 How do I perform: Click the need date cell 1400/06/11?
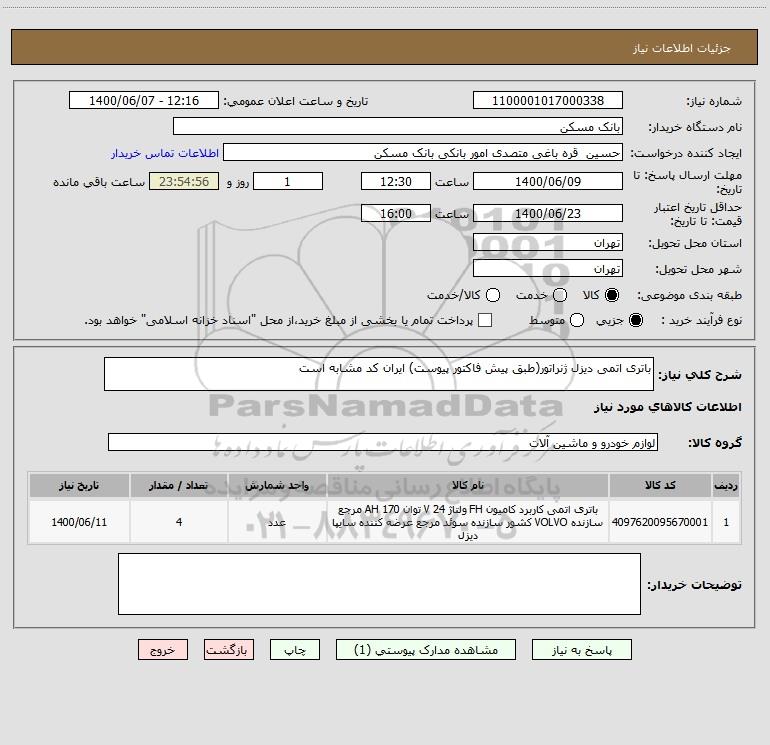[x=79, y=522]
